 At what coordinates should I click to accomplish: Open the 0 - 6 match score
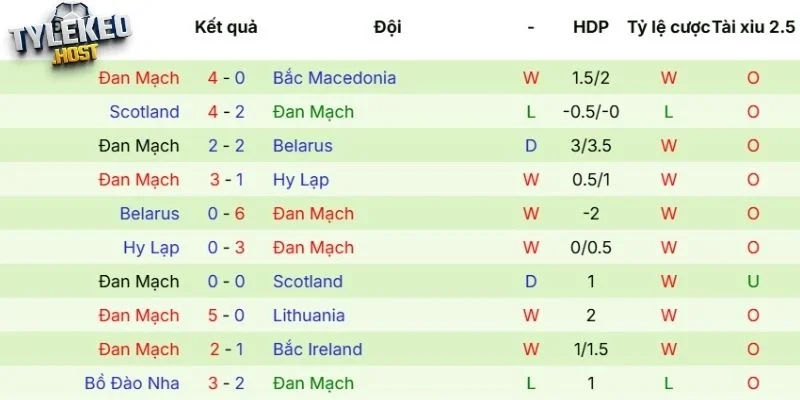click(226, 214)
